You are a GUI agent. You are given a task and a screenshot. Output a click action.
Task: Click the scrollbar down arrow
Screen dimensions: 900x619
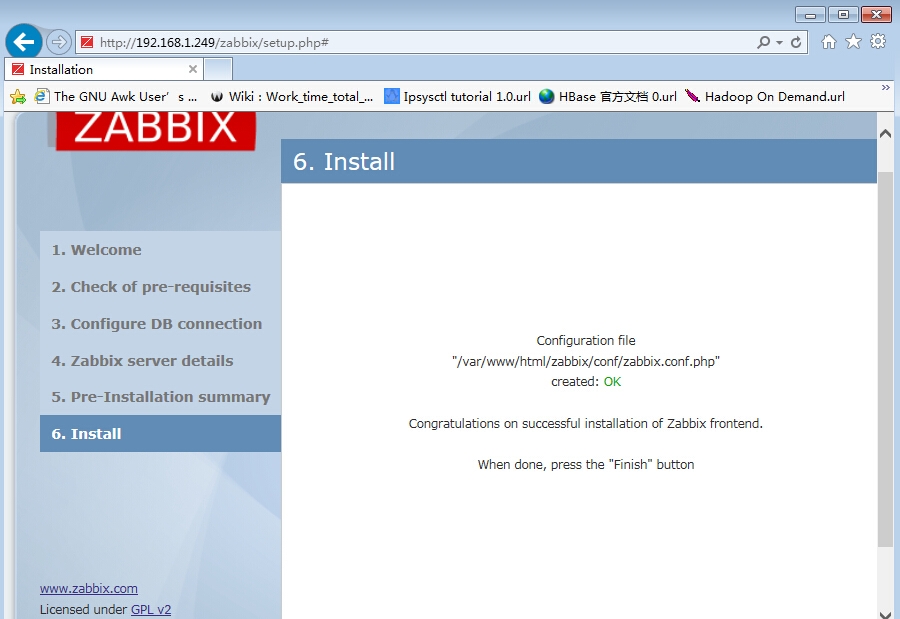point(885,613)
